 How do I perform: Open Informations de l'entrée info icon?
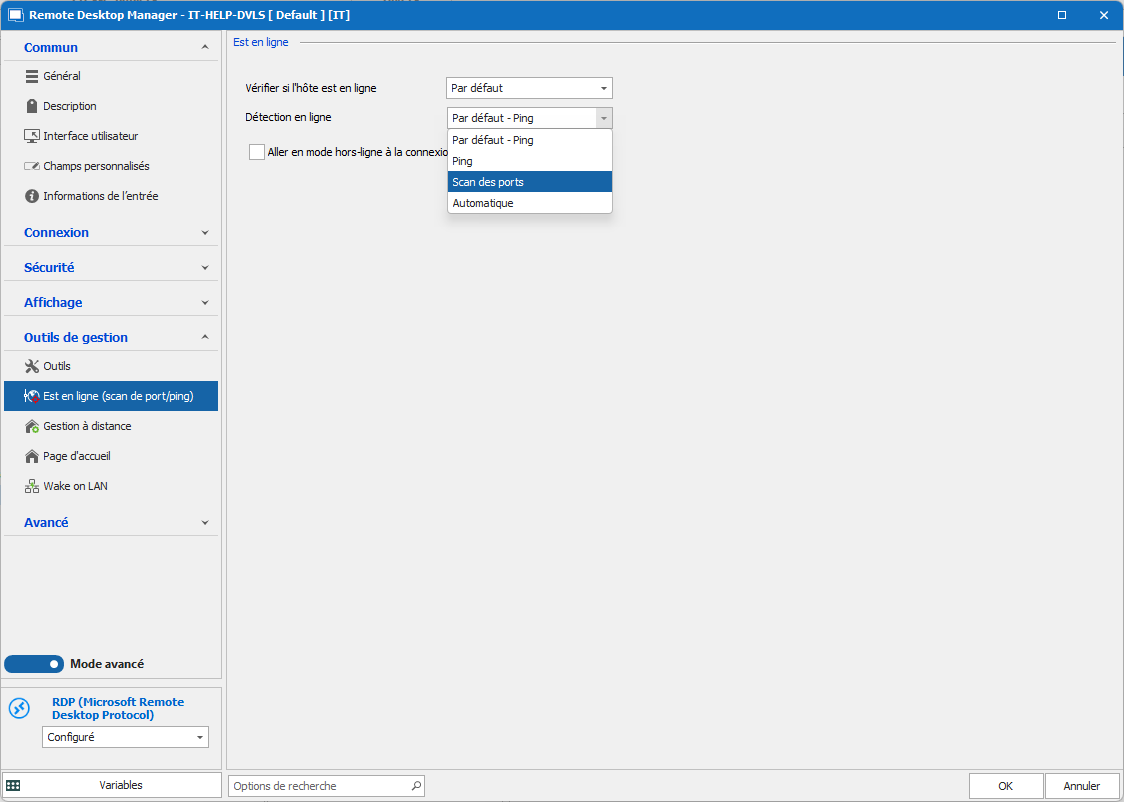tap(32, 196)
